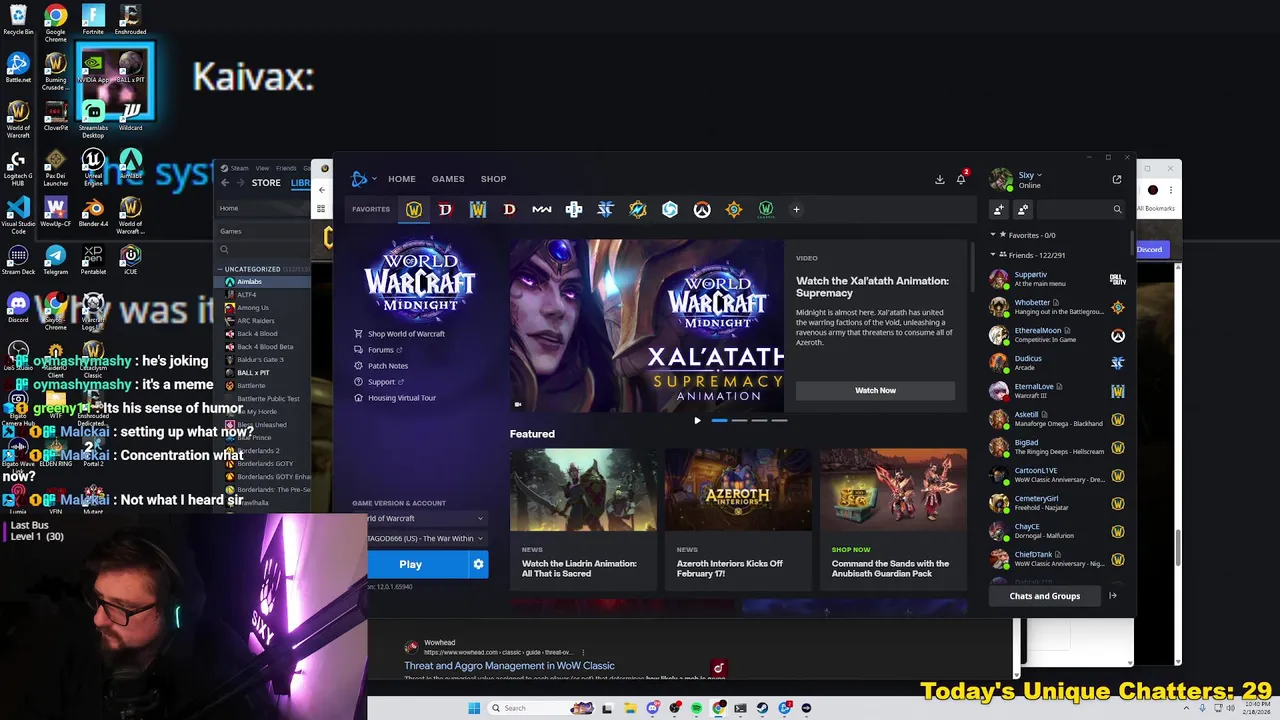Open Spotify from the taskbar

tap(696, 708)
